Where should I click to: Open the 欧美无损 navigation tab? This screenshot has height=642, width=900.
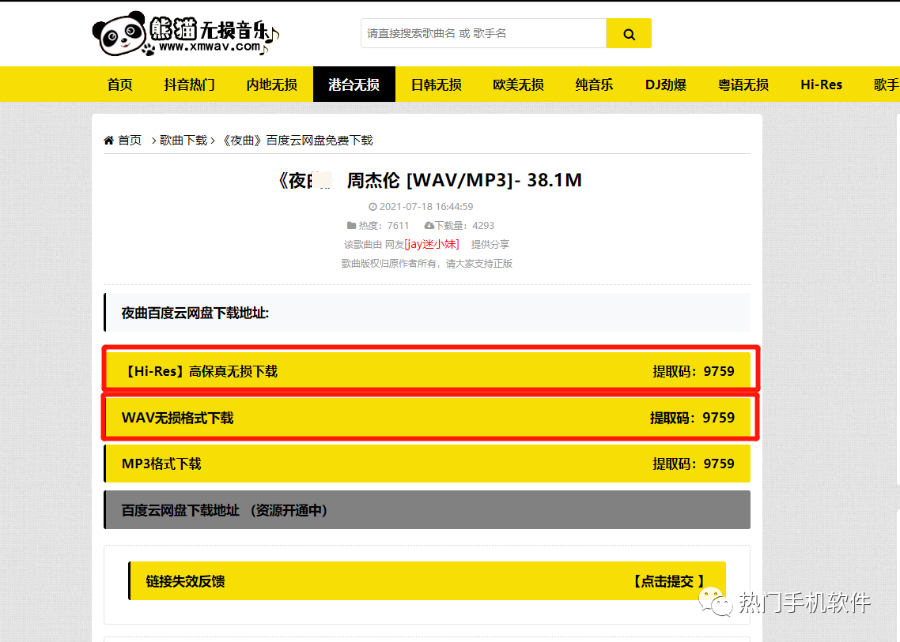pos(518,85)
